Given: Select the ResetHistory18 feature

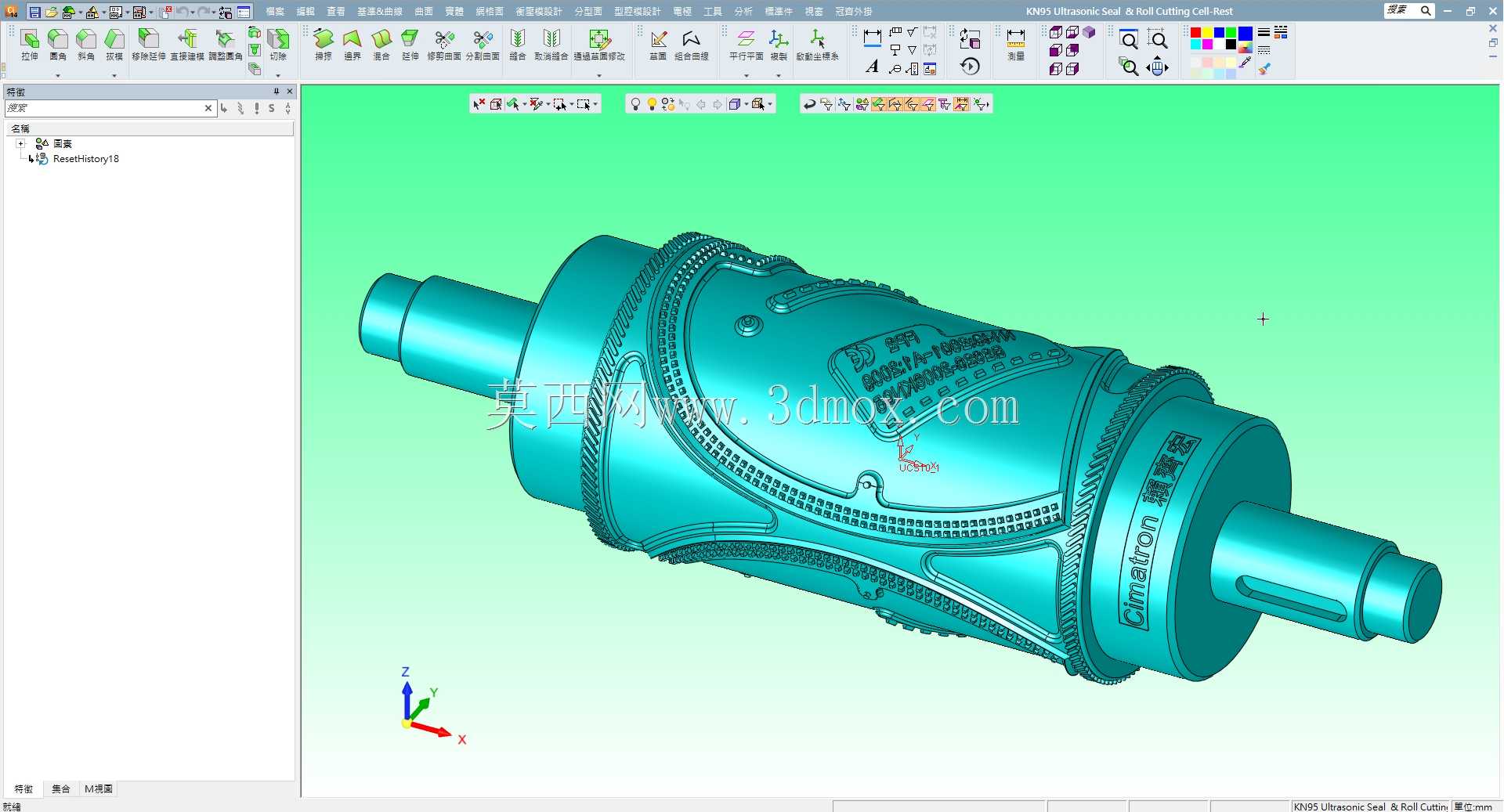Looking at the screenshot, I should [86, 159].
